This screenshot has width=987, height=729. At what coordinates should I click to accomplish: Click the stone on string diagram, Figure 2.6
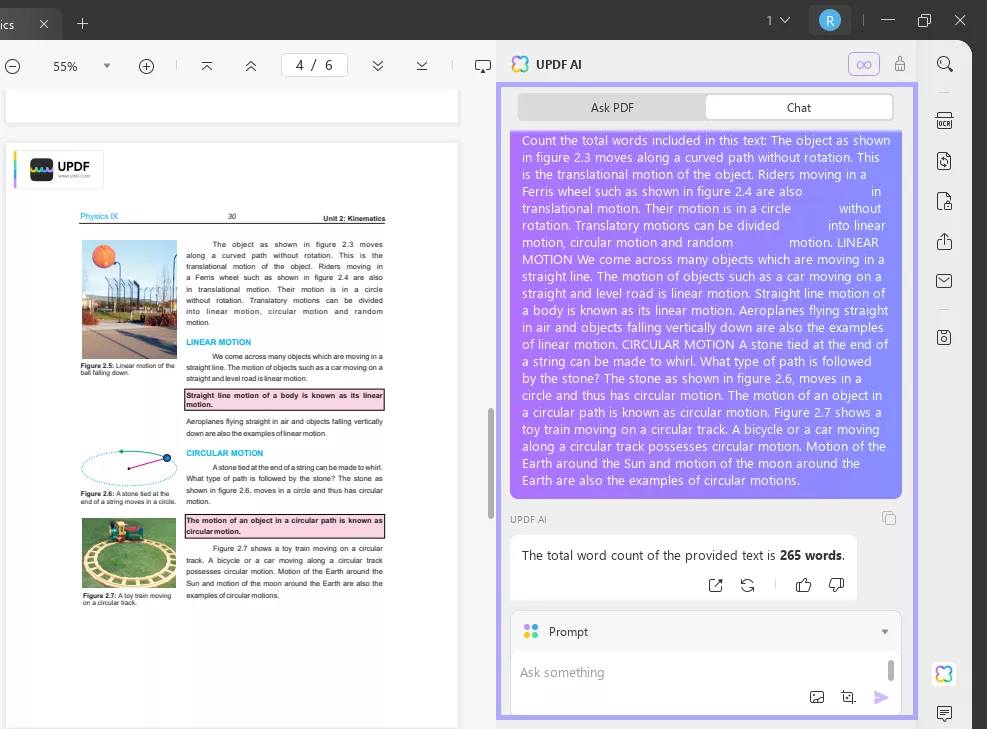coord(128,467)
